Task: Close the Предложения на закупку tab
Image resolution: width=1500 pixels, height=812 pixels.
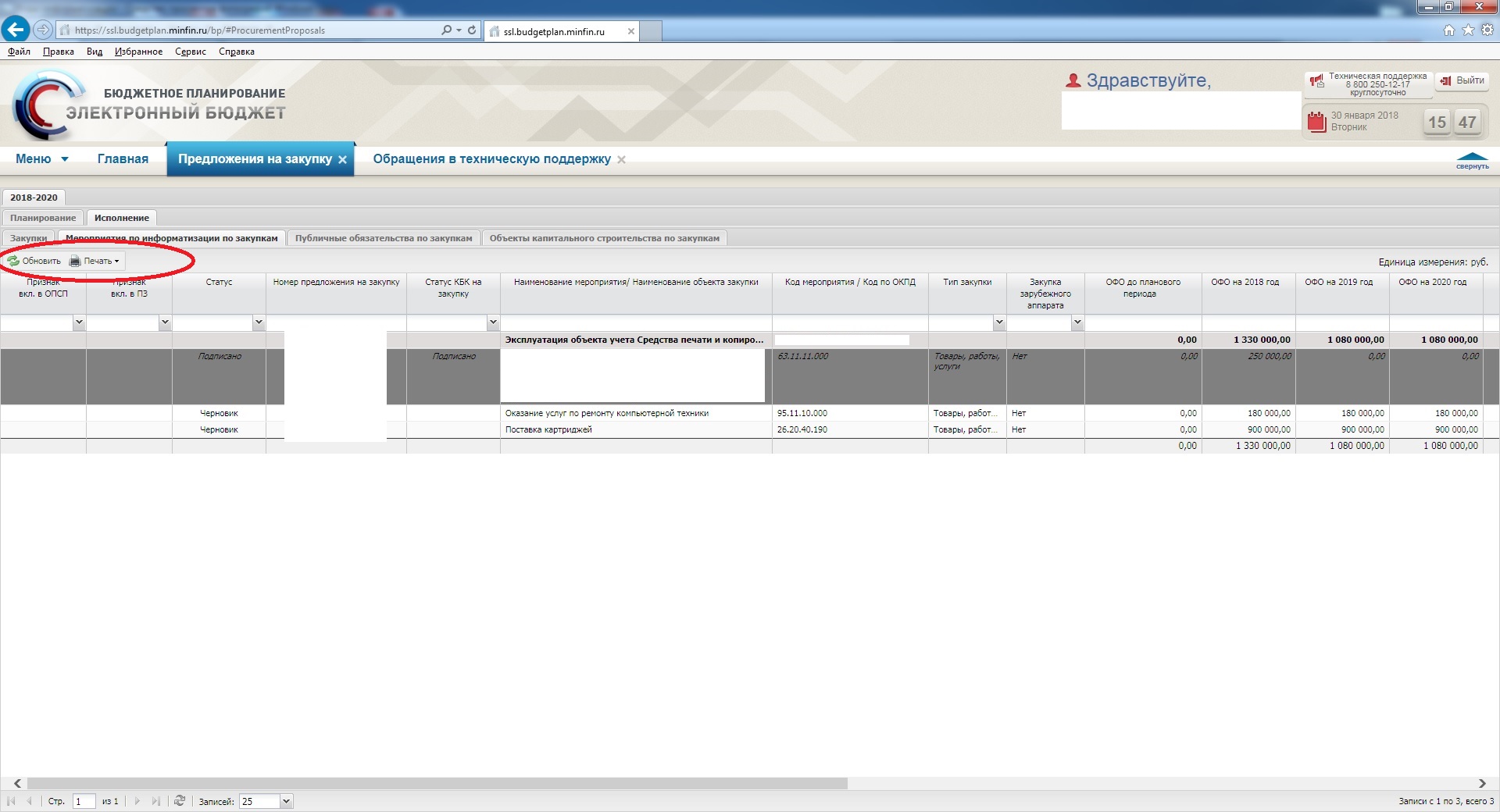Action: [x=342, y=159]
